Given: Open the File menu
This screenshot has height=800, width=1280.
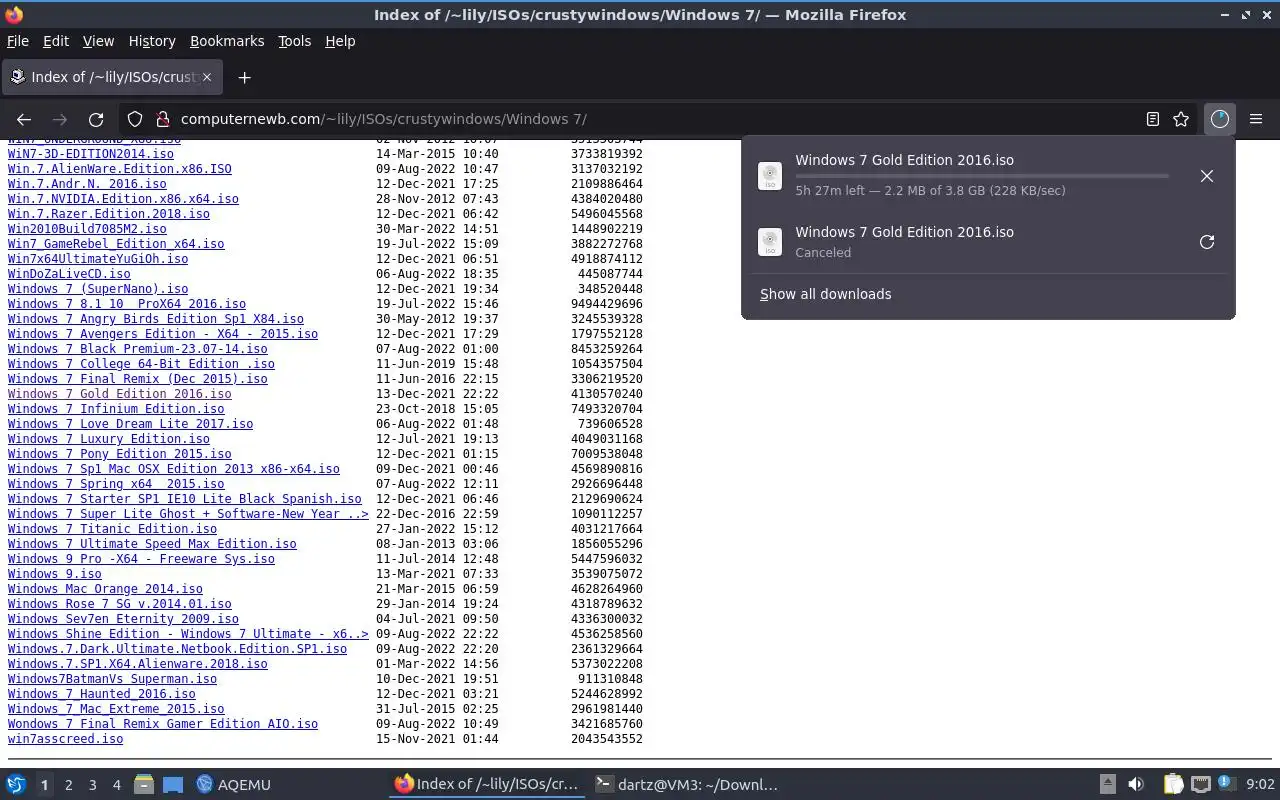Looking at the screenshot, I should (18, 41).
